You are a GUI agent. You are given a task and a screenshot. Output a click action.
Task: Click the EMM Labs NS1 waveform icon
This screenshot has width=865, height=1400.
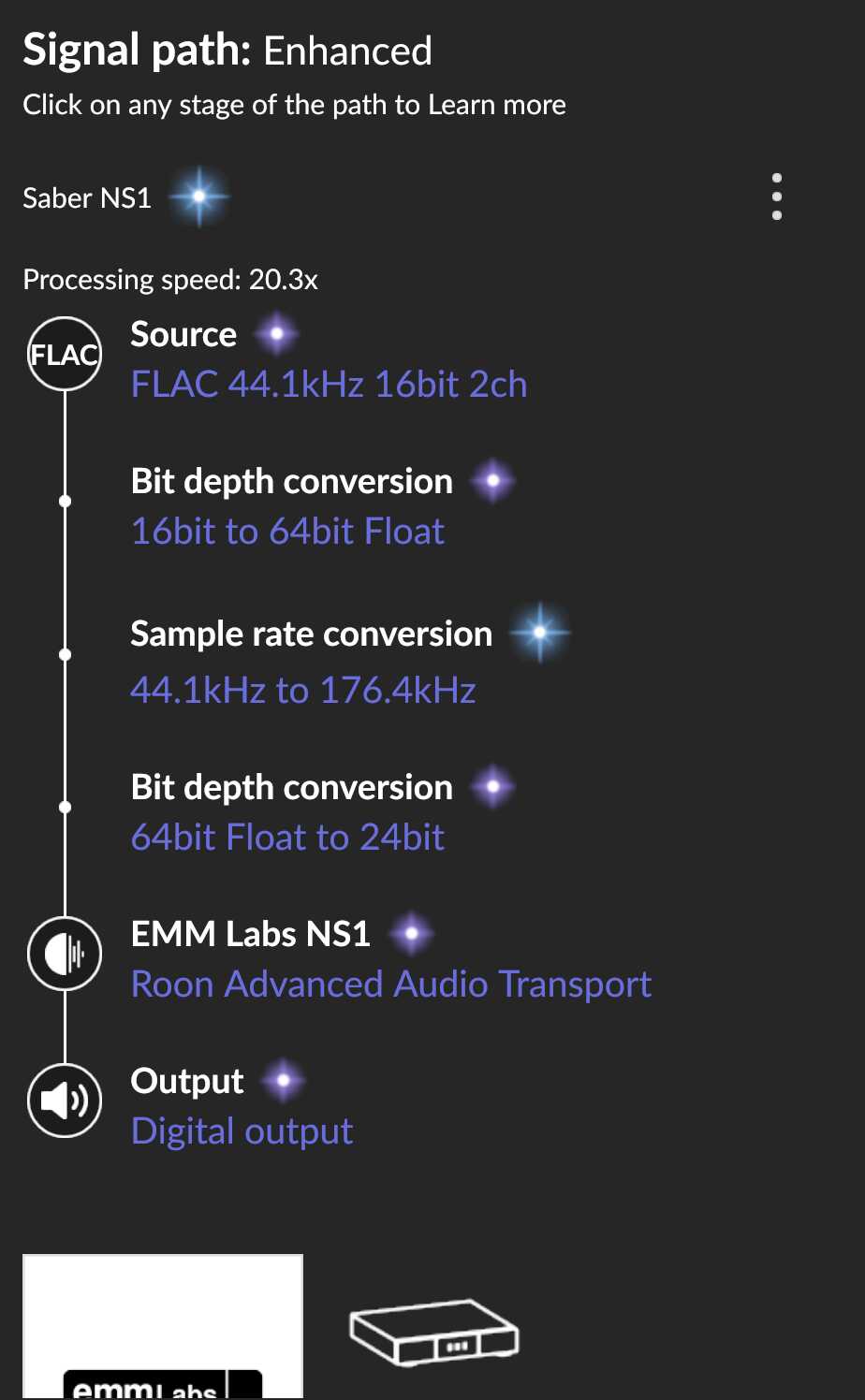coord(65,954)
